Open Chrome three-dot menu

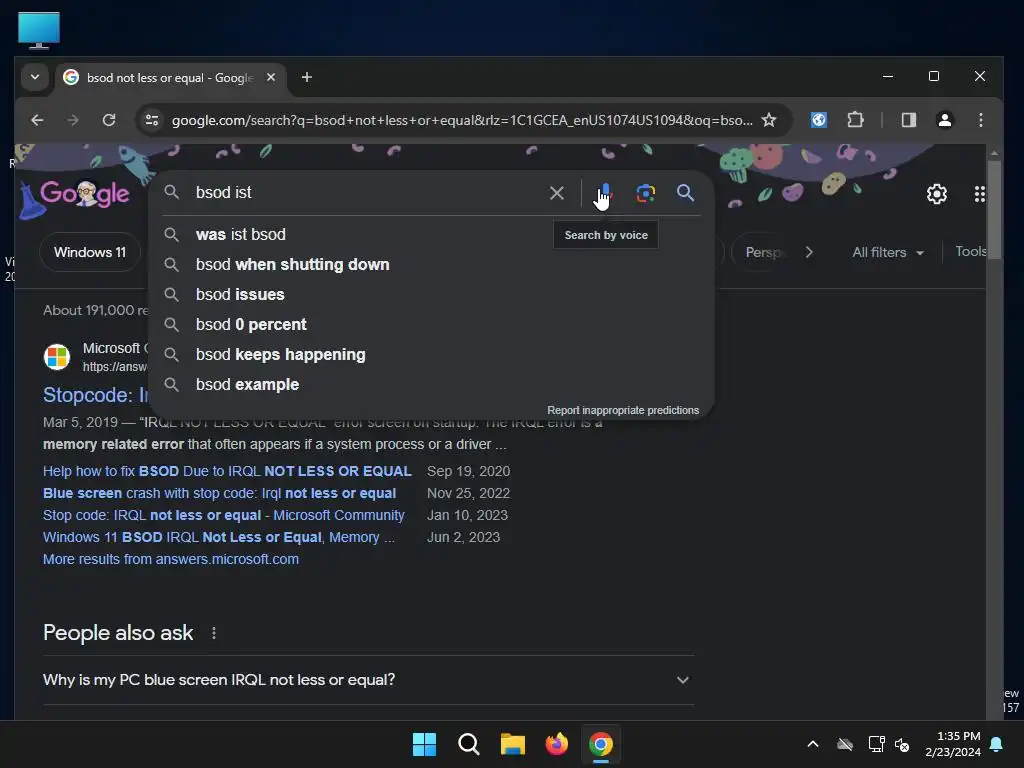coord(980,120)
